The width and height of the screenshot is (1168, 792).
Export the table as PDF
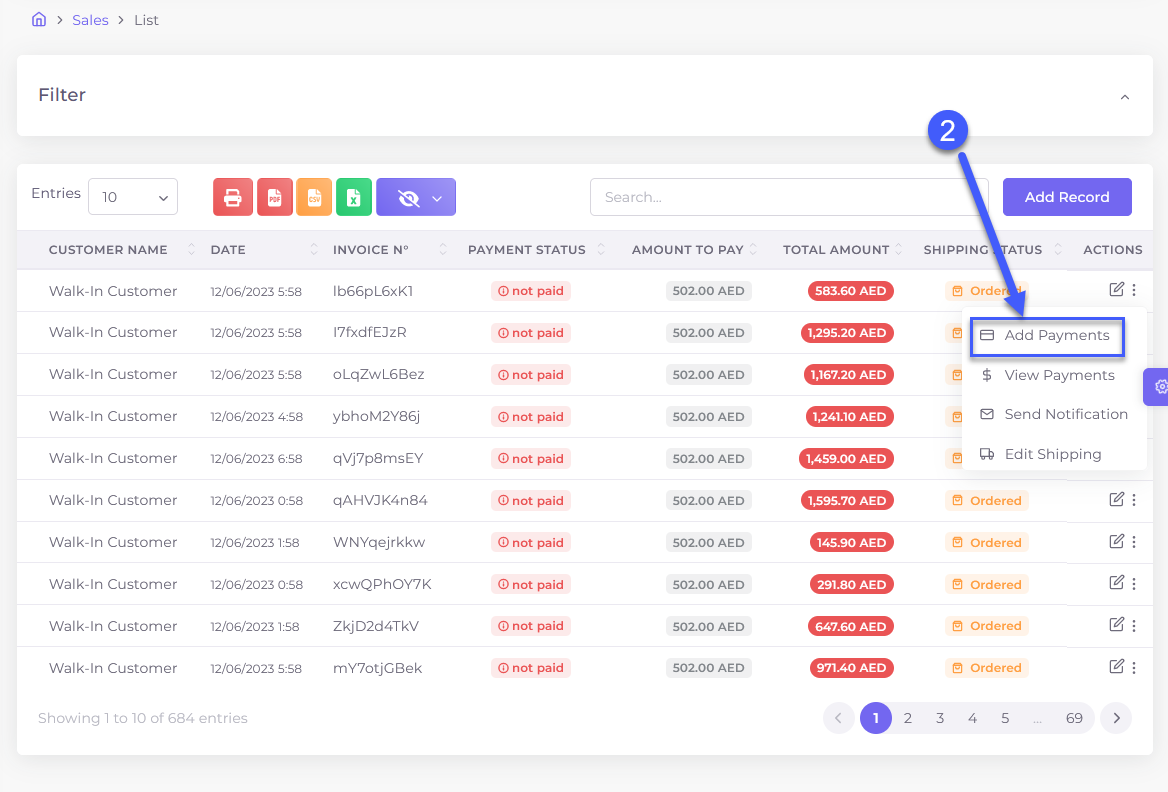275,197
